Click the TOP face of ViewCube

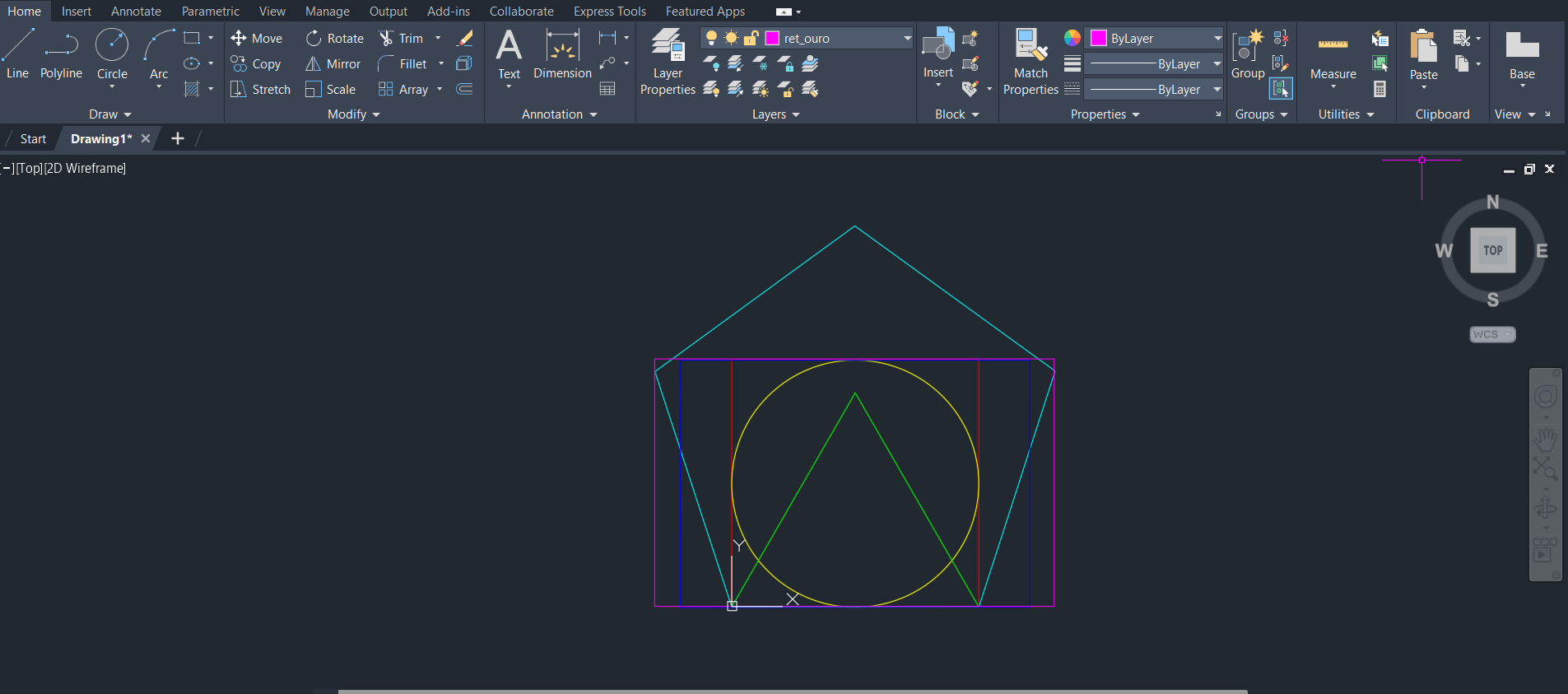pos(1492,250)
